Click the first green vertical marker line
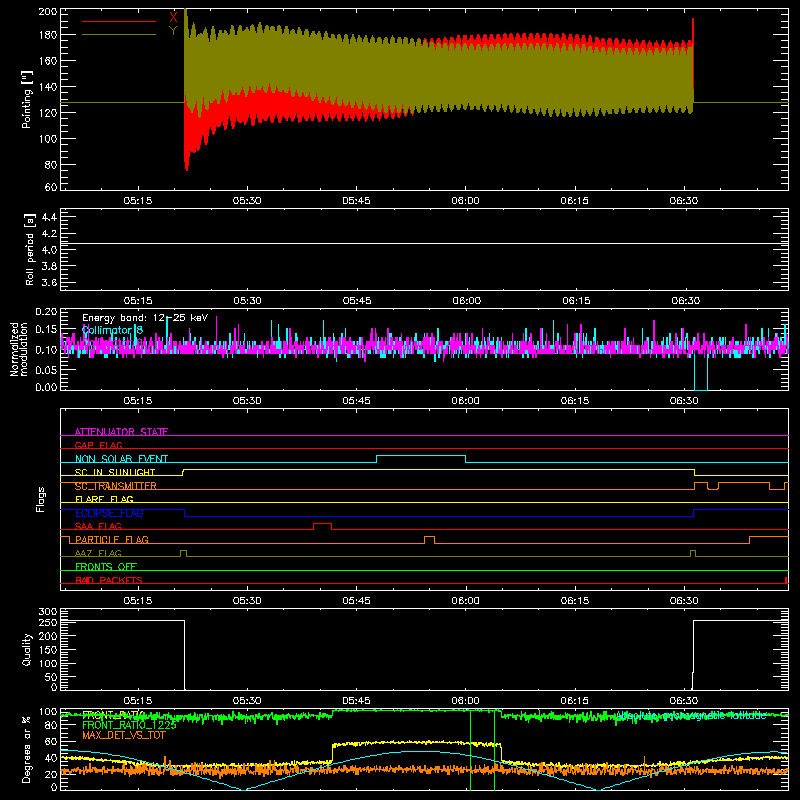Screen dimensions: 800x800 [470, 750]
